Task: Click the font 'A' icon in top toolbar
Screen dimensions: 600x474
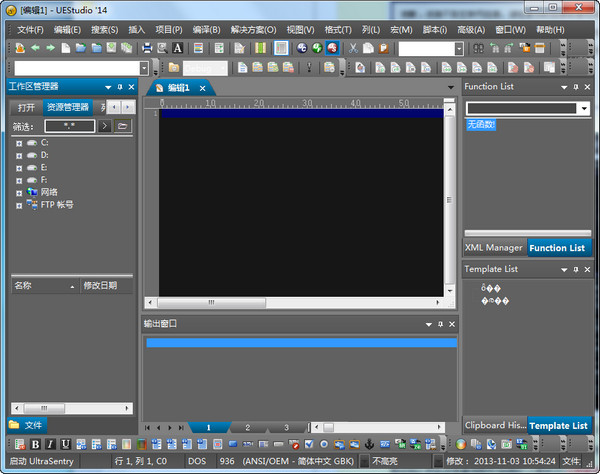Action: (x=178, y=48)
